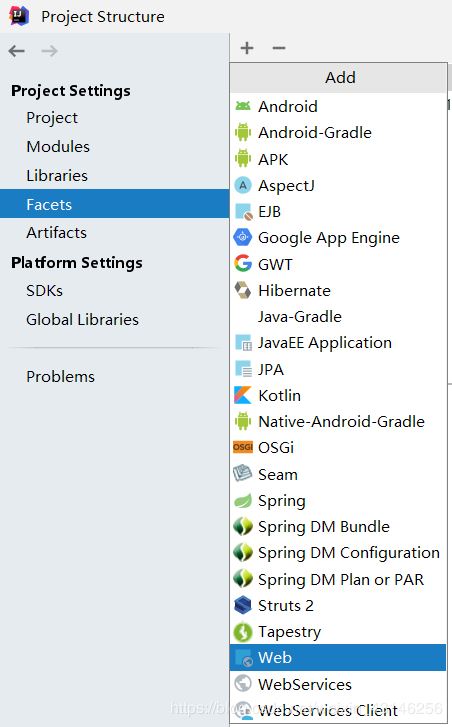The width and height of the screenshot is (452, 727).
Task: Click the Google App Engine icon
Action: tap(243, 238)
